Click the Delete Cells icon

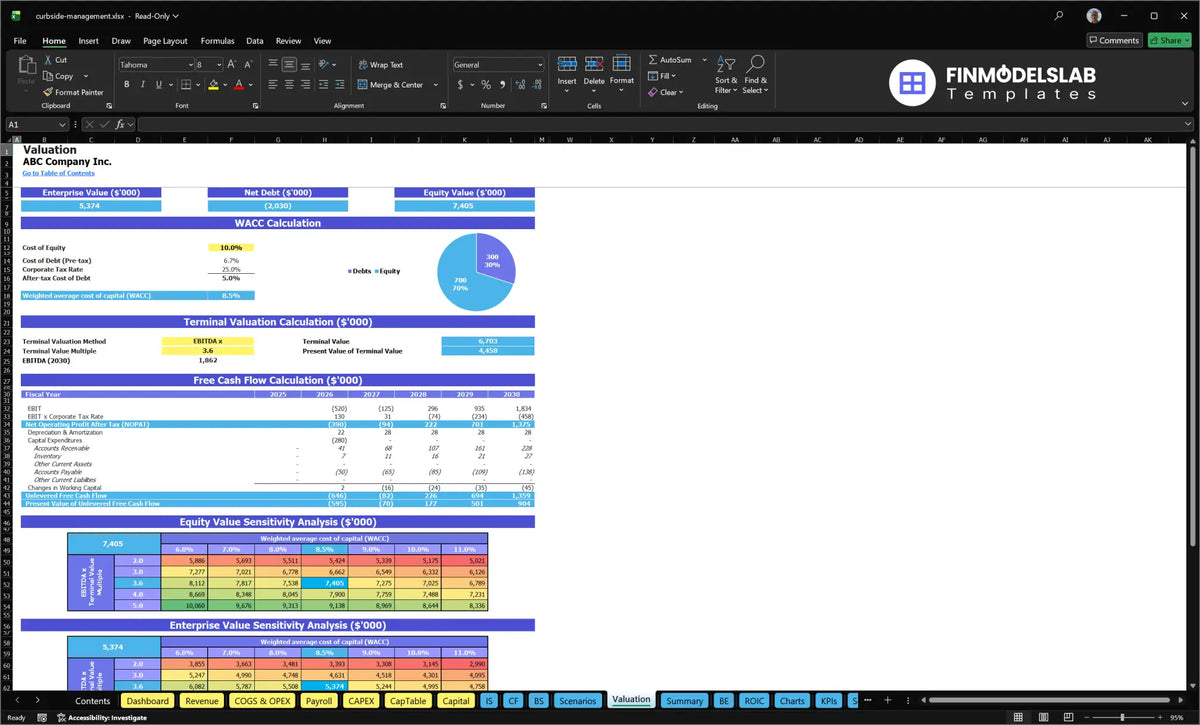(x=594, y=65)
